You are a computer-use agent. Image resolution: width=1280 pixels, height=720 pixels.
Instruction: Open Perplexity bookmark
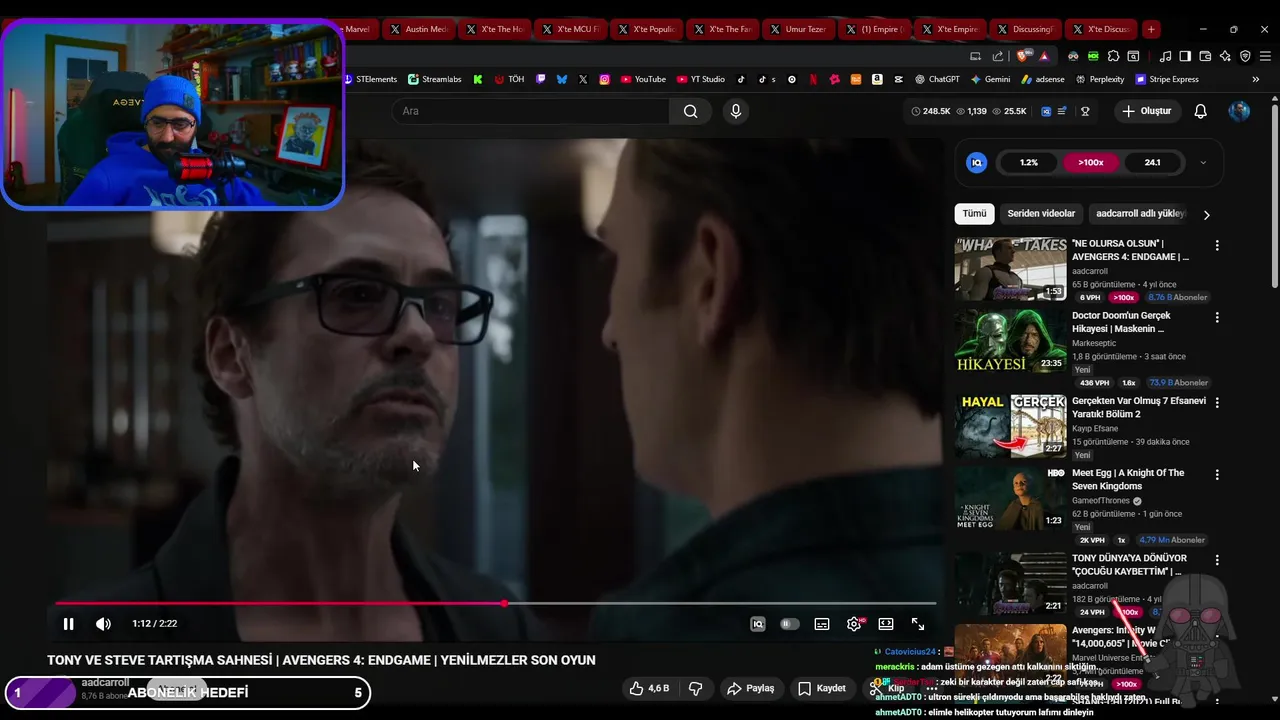(1100, 79)
